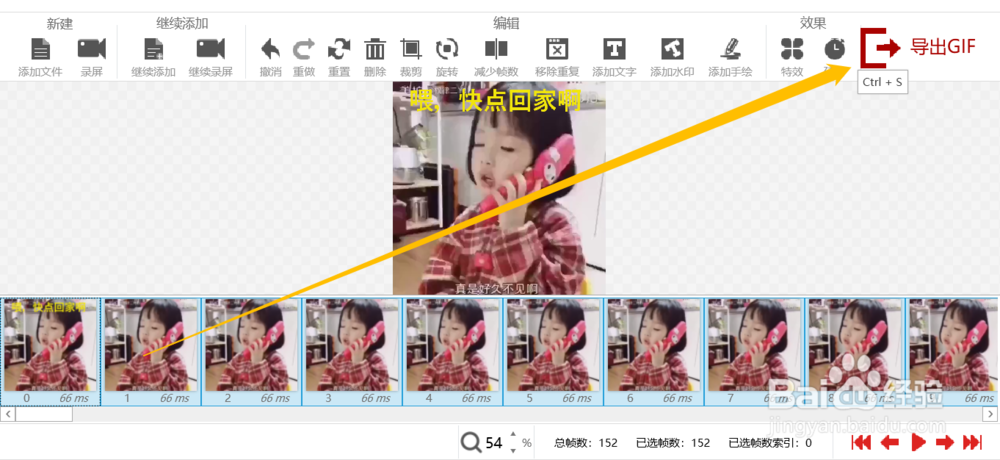Select frame 7 thumbnail
Image resolution: width=1000 pixels, height=460 pixels.
755,352
